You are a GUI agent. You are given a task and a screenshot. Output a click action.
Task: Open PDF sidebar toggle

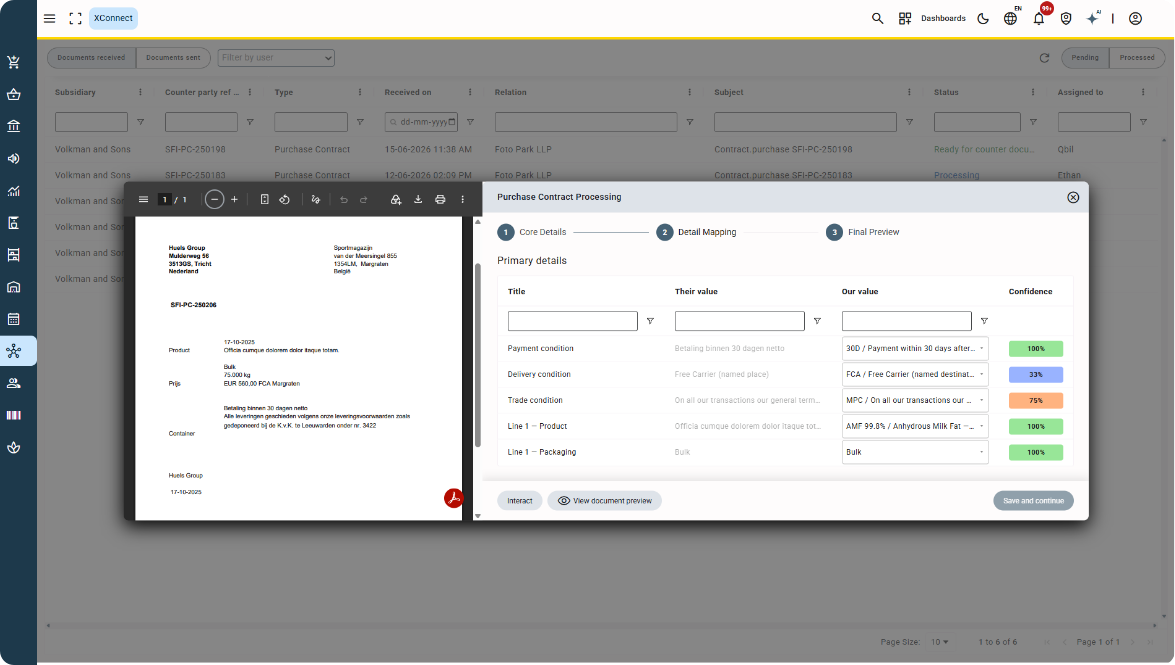point(143,199)
